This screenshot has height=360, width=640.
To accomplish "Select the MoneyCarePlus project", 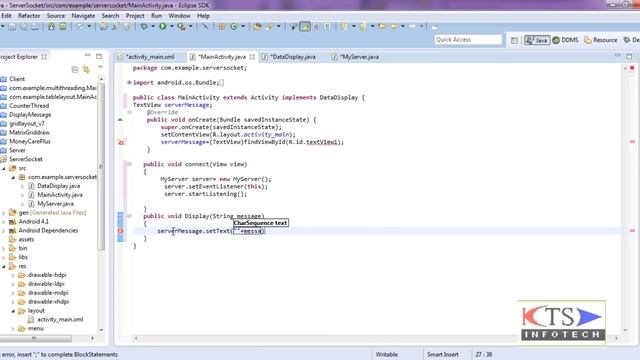I will tap(30, 141).
